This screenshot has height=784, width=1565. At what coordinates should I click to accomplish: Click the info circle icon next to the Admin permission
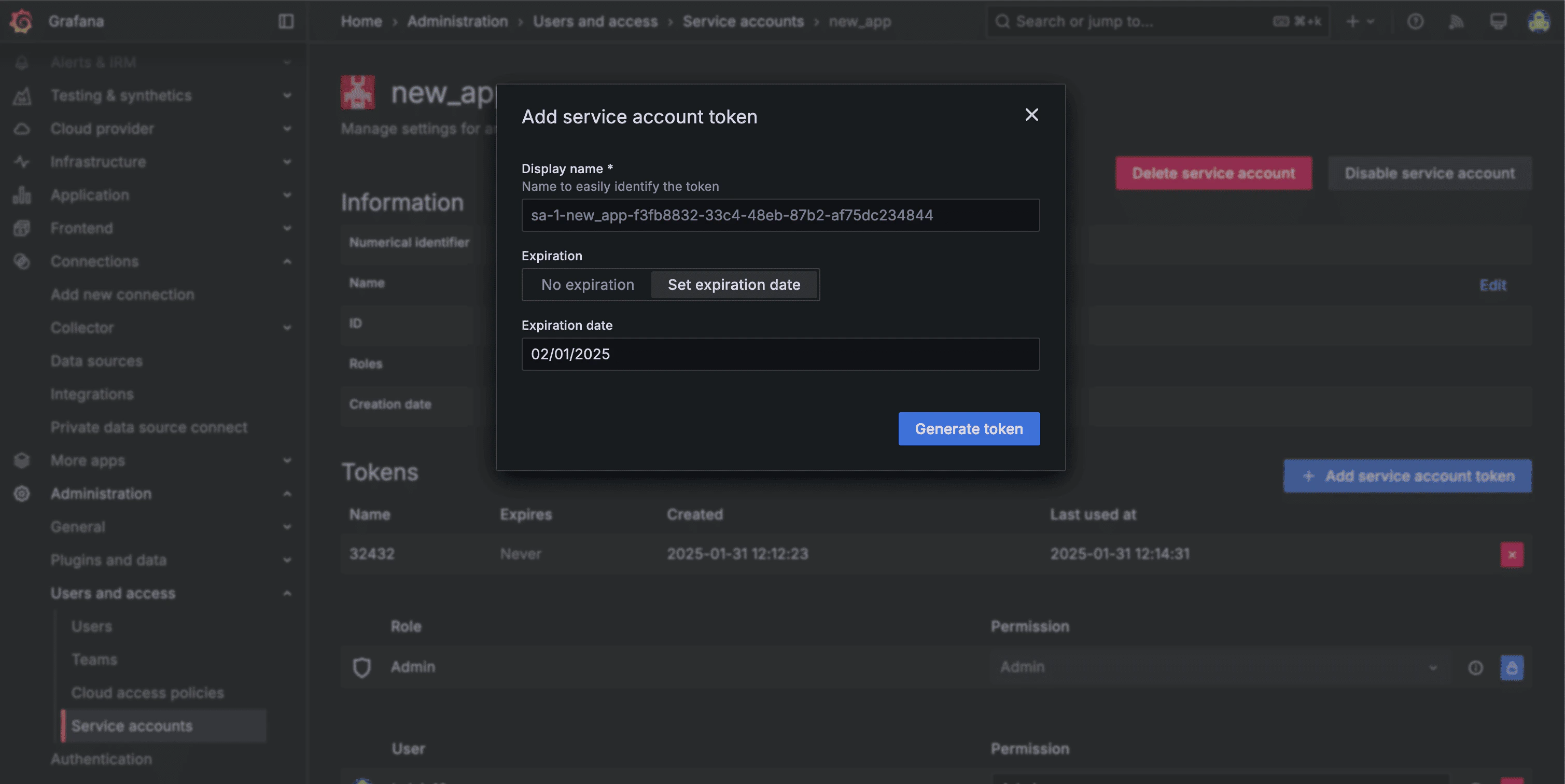pos(1475,667)
